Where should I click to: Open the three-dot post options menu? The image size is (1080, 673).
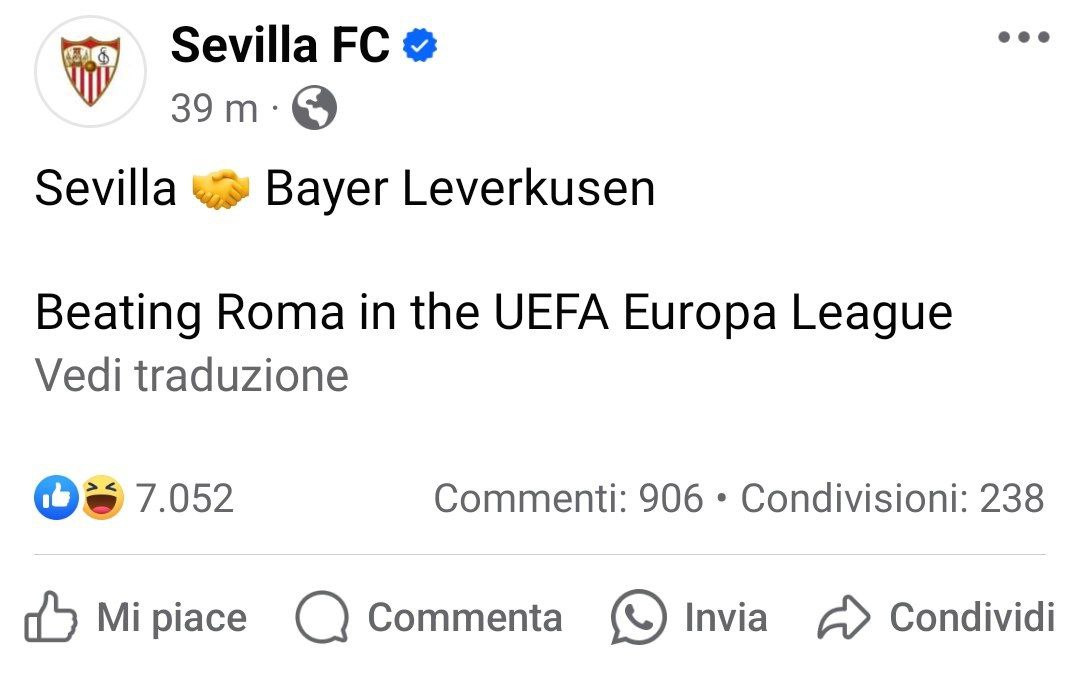tap(1024, 37)
